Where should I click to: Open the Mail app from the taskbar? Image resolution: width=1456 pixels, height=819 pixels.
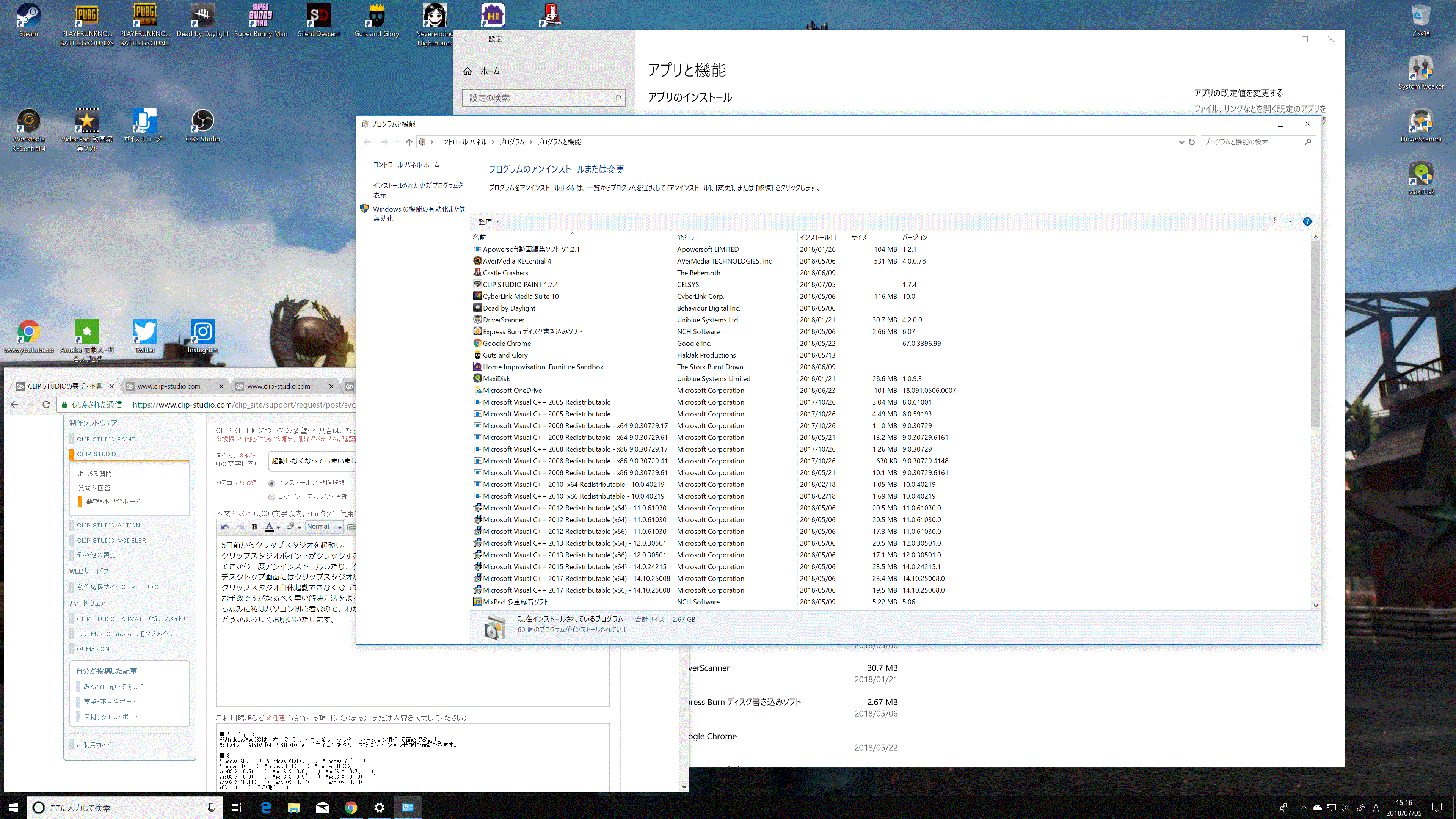pyautogui.click(x=323, y=807)
